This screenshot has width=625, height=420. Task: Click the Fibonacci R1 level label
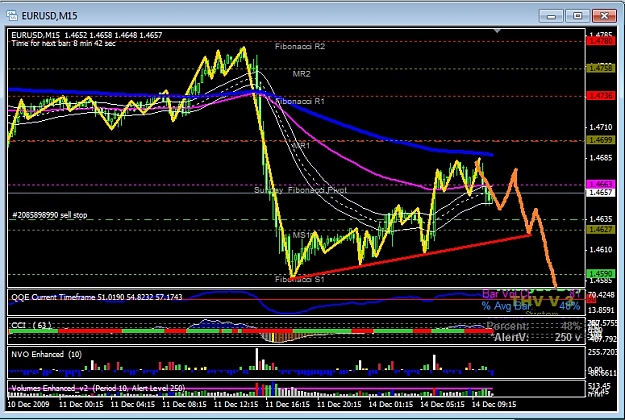click(300, 102)
